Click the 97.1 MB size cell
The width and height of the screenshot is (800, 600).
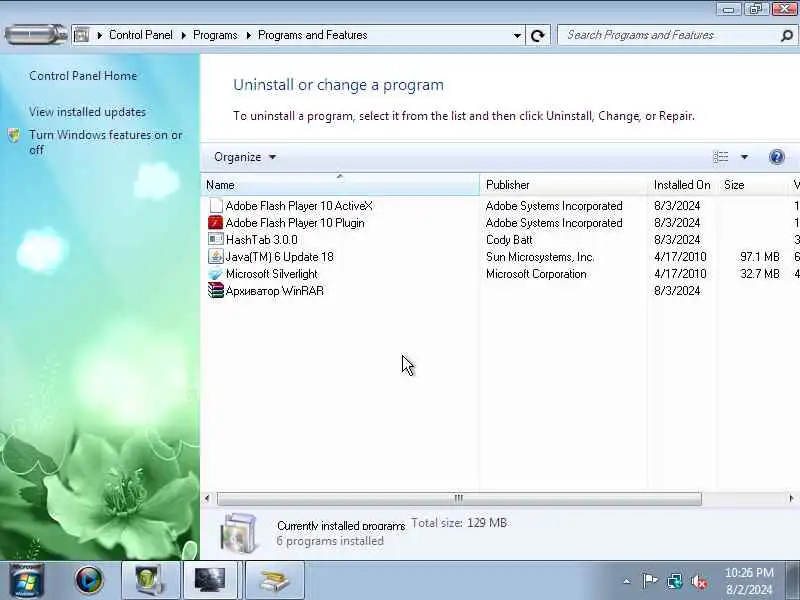pos(760,257)
